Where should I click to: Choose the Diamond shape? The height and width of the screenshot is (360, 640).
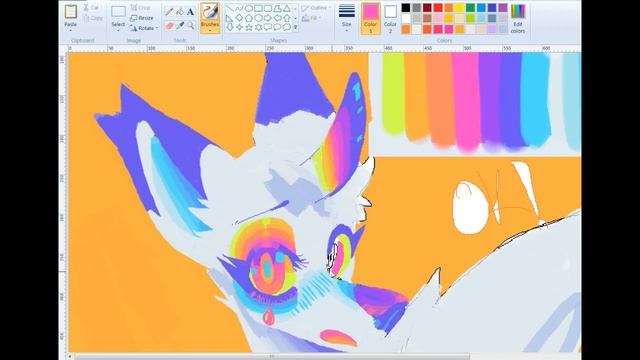click(x=239, y=18)
